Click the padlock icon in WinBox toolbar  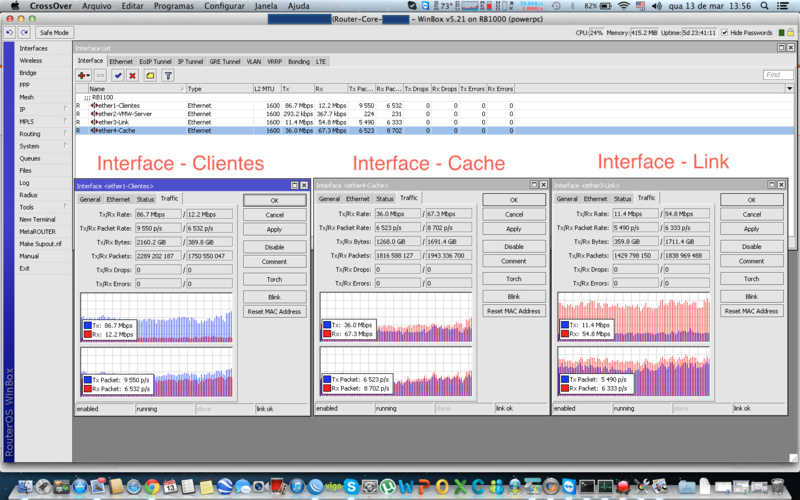tap(790, 33)
